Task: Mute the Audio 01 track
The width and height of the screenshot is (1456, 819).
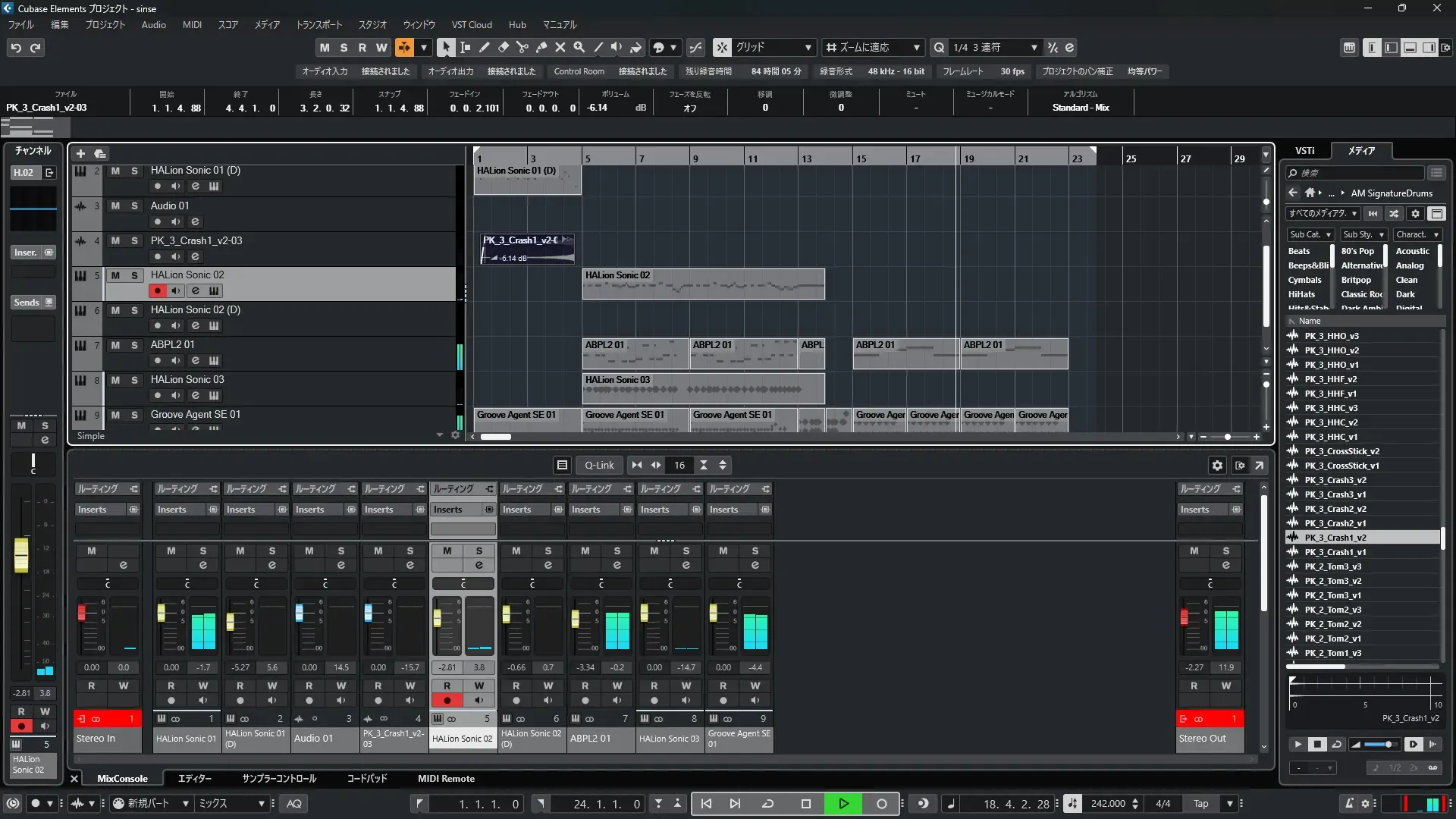Action: point(115,206)
